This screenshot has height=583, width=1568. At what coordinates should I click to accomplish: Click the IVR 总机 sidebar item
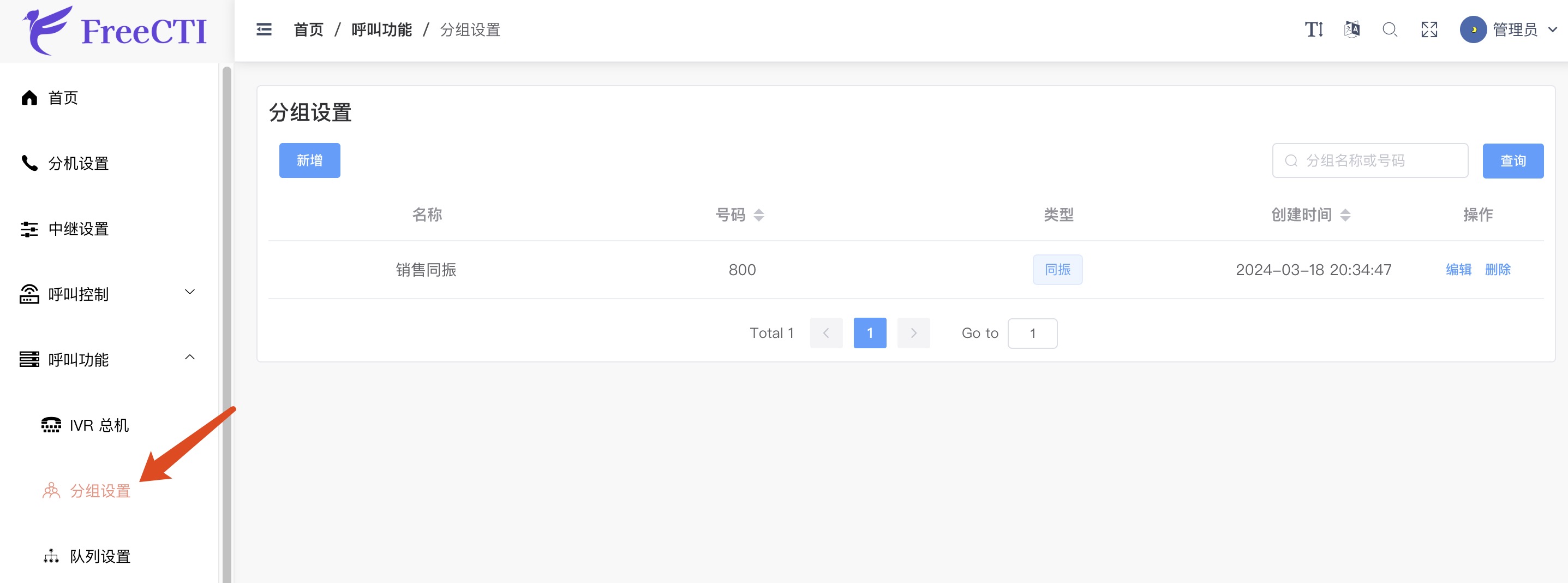pos(99,425)
